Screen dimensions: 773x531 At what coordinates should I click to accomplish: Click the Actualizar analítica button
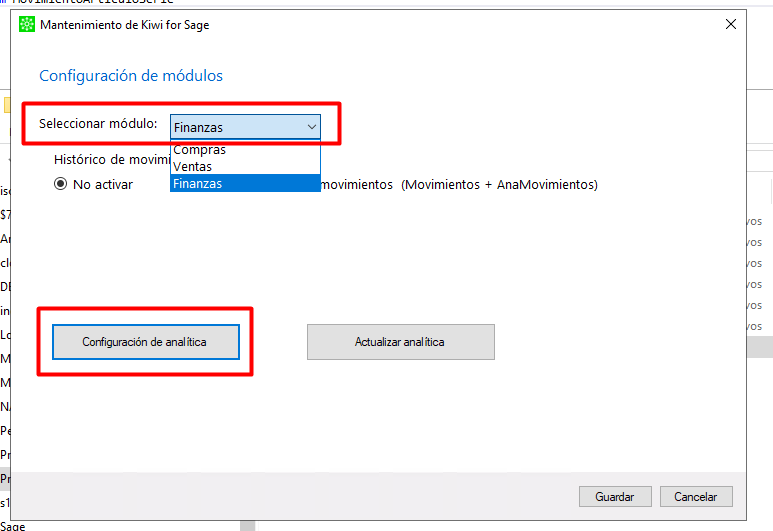(x=400, y=342)
